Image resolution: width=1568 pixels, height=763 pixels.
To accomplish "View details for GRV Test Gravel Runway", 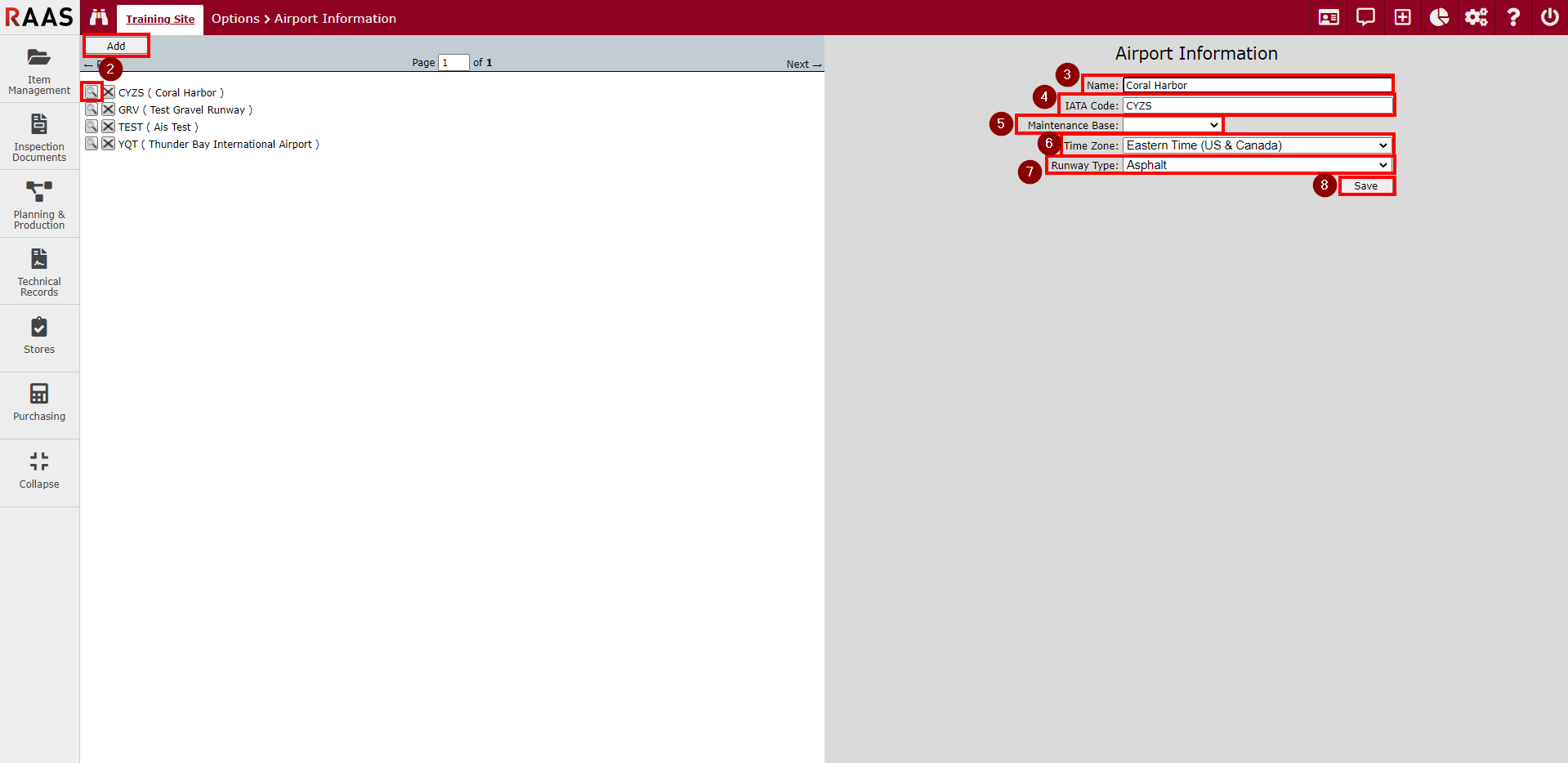I will pyautogui.click(x=92, y=109).
